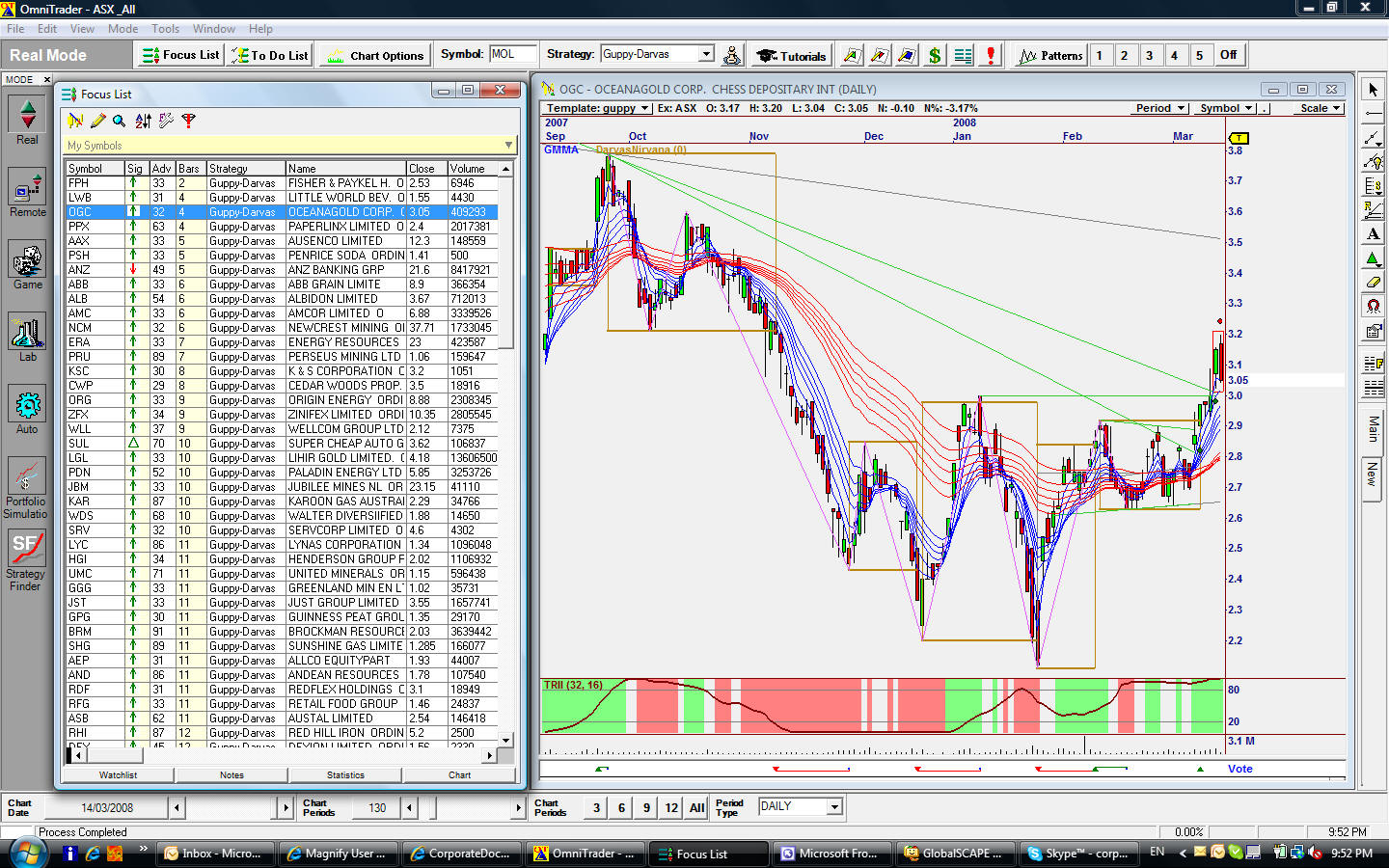Click the Focus List toolbar button
This screenshot has height=868, width=1389.
181,55
